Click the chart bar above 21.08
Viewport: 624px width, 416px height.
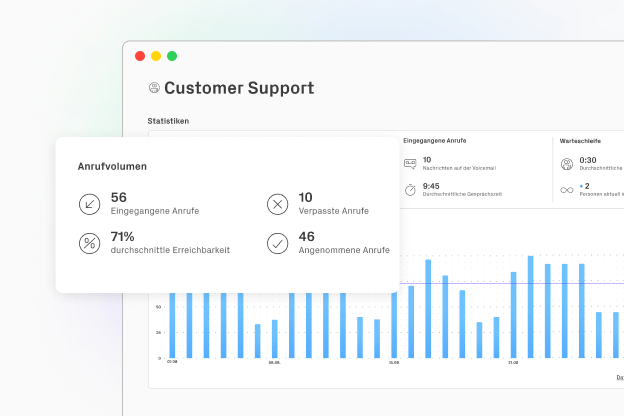[x=513, y=315]
